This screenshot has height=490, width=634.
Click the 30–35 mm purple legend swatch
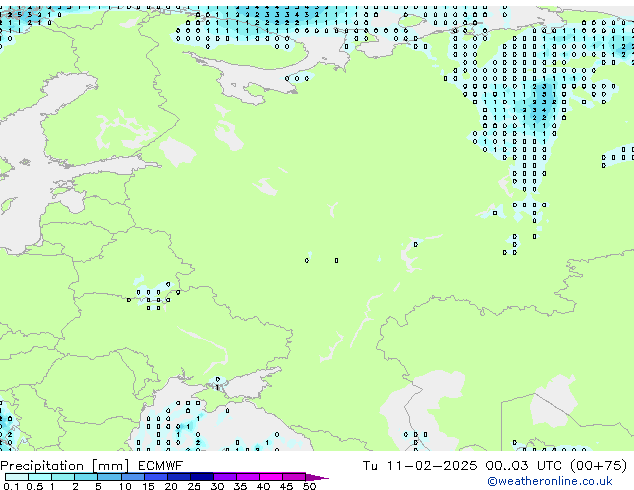point(225,477)
